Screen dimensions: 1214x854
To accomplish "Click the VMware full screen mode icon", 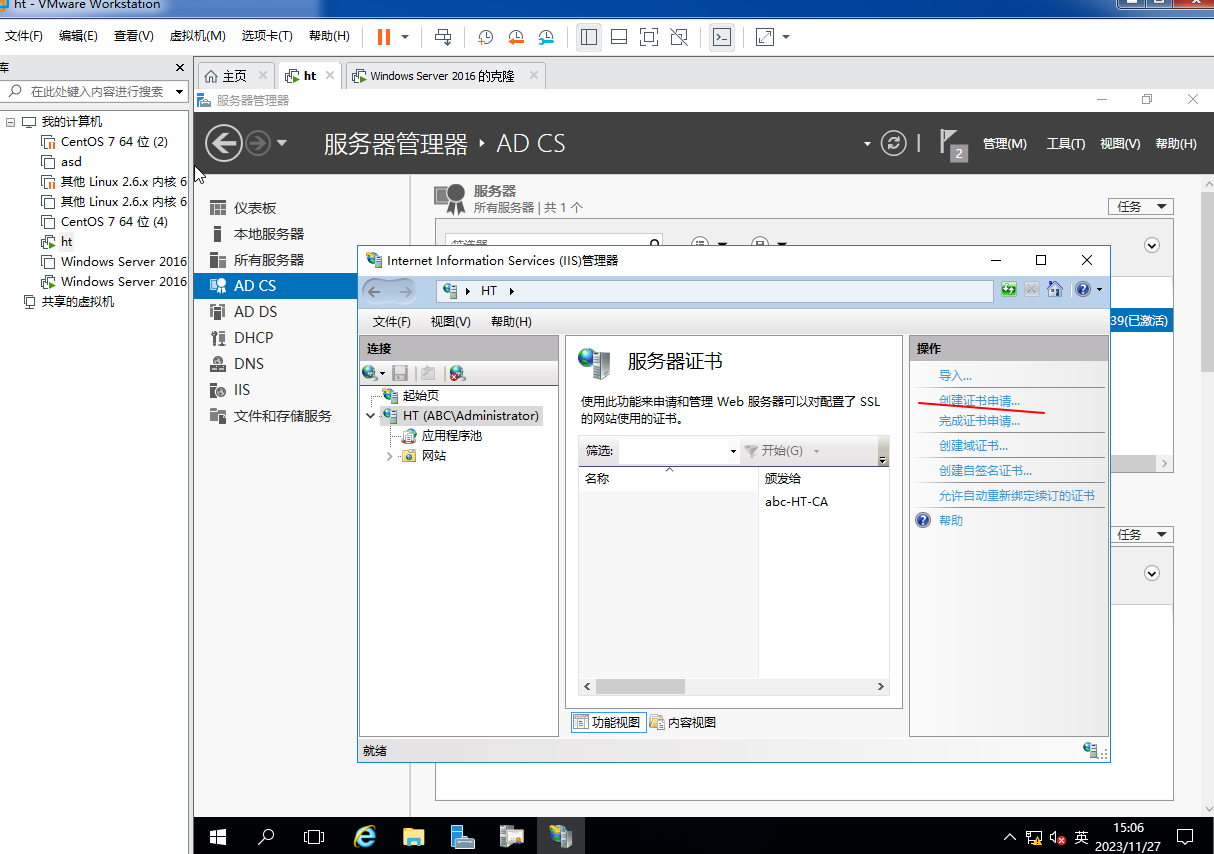I will (x=648, y=37).
